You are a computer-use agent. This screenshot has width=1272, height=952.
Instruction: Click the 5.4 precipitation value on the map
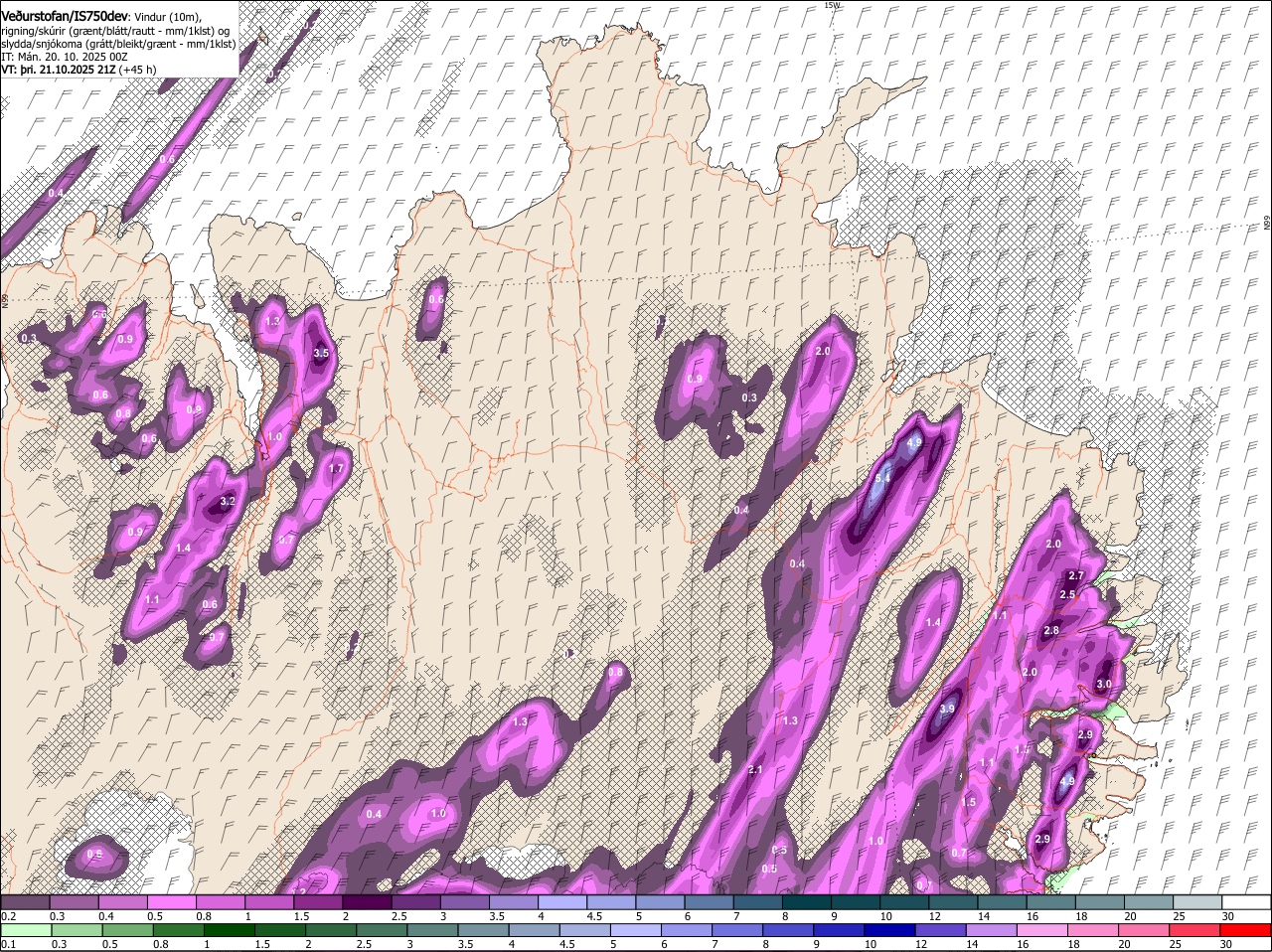pyautogui.click(x=881, y=478)
